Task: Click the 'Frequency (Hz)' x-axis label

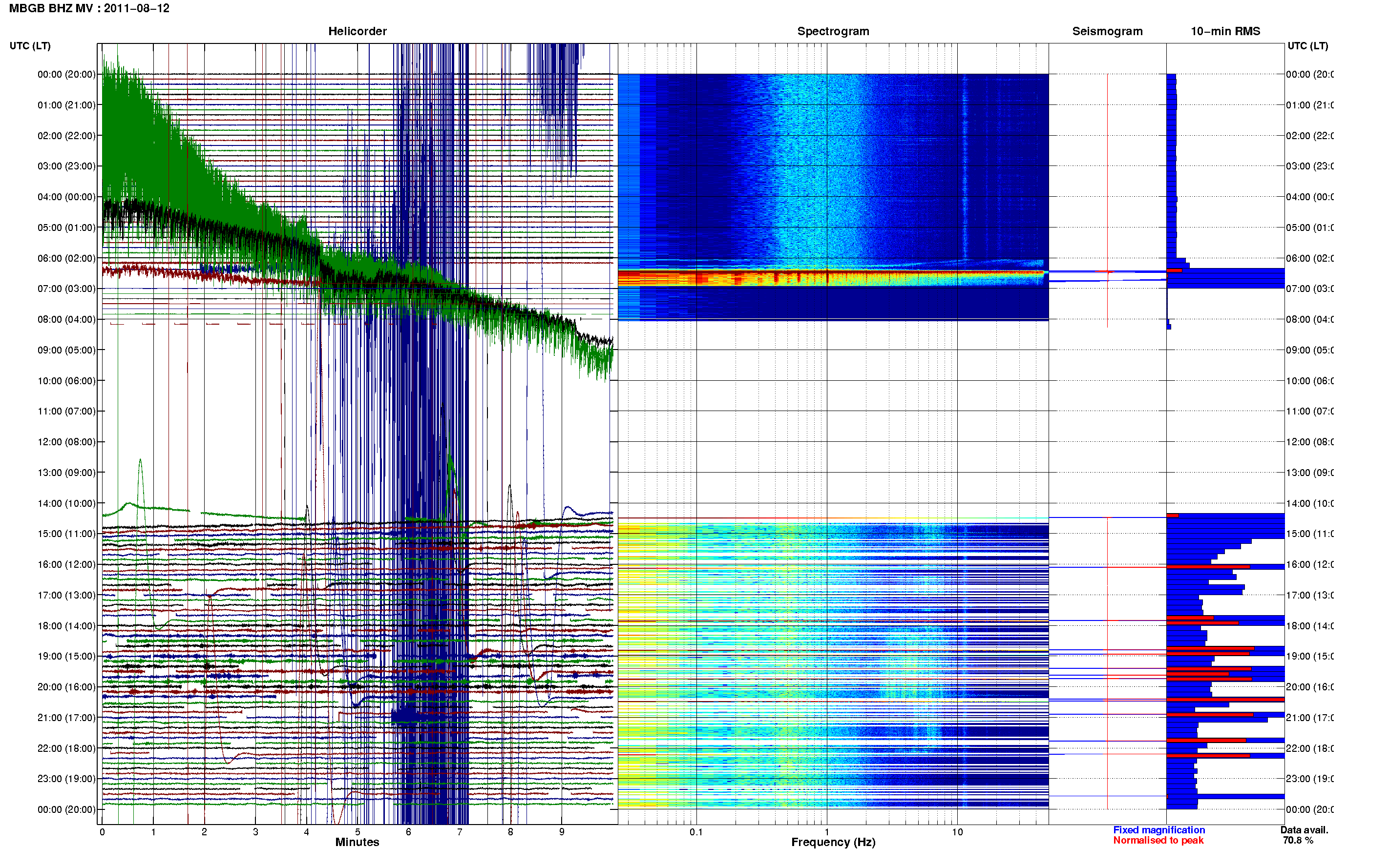Action: point(833,842)
